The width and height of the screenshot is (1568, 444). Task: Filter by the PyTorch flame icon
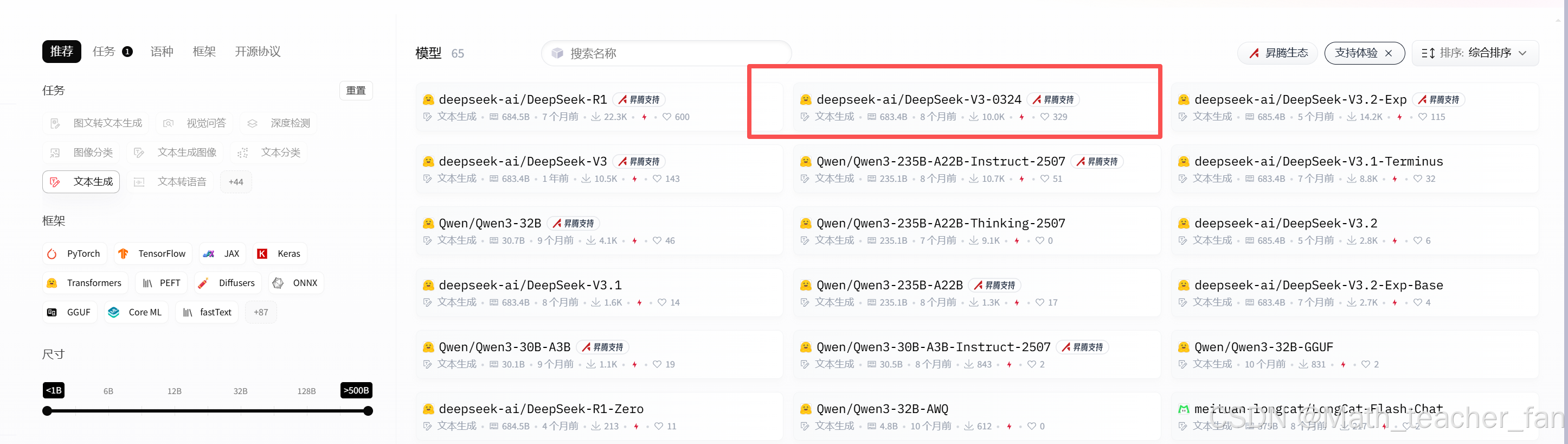pos(53,254)
